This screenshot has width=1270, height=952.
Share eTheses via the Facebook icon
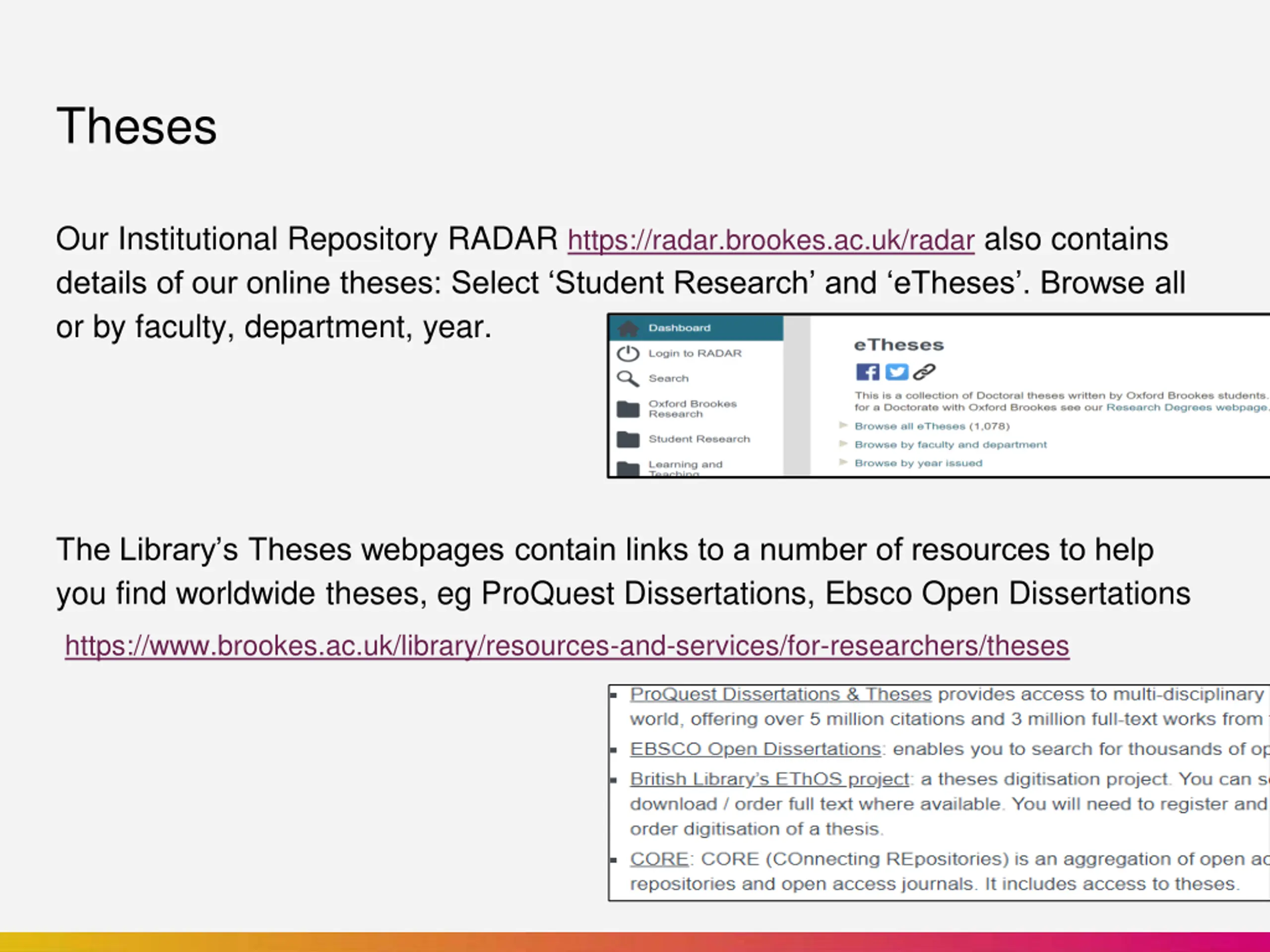coord(868,372)
